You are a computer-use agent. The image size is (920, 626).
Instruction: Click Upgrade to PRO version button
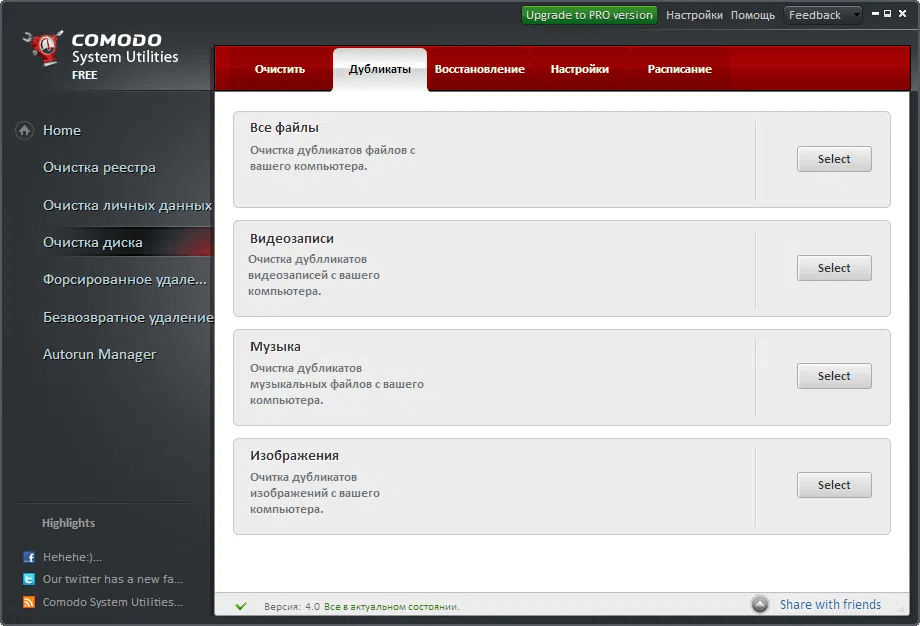pyautogui.click(x=589, y=15)
